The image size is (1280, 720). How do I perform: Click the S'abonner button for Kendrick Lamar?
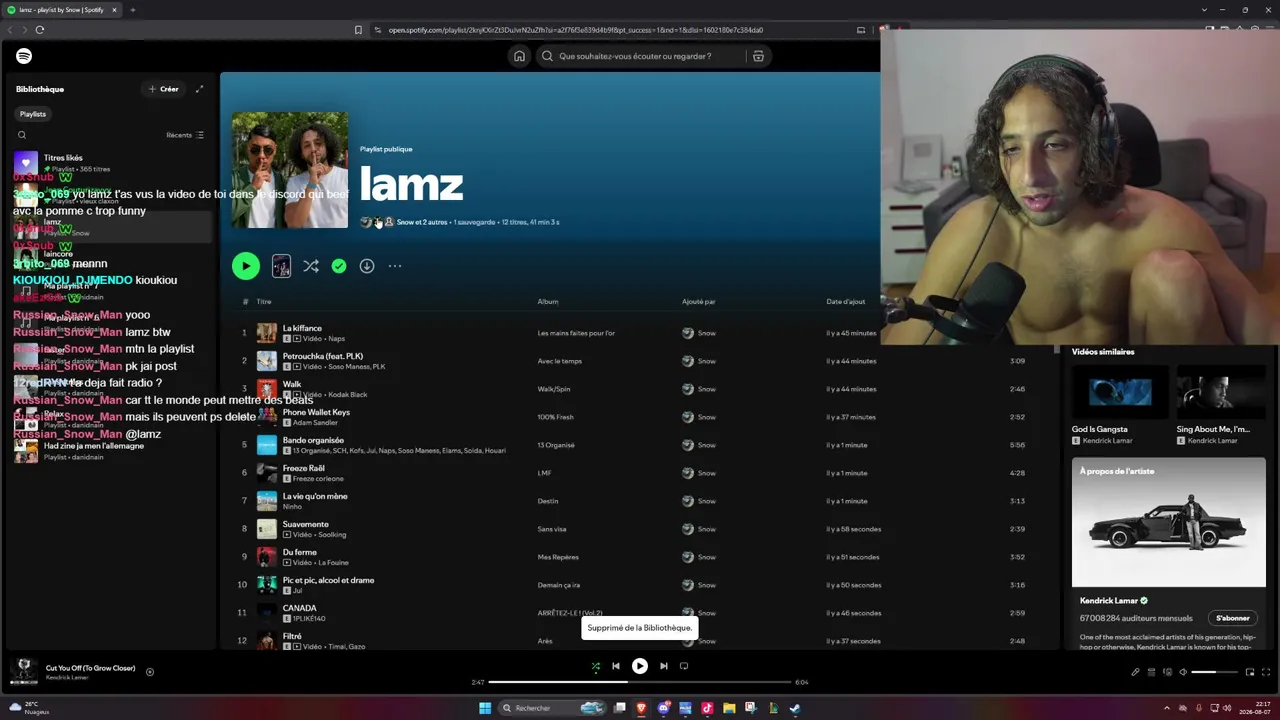(x=1233, y=618)
